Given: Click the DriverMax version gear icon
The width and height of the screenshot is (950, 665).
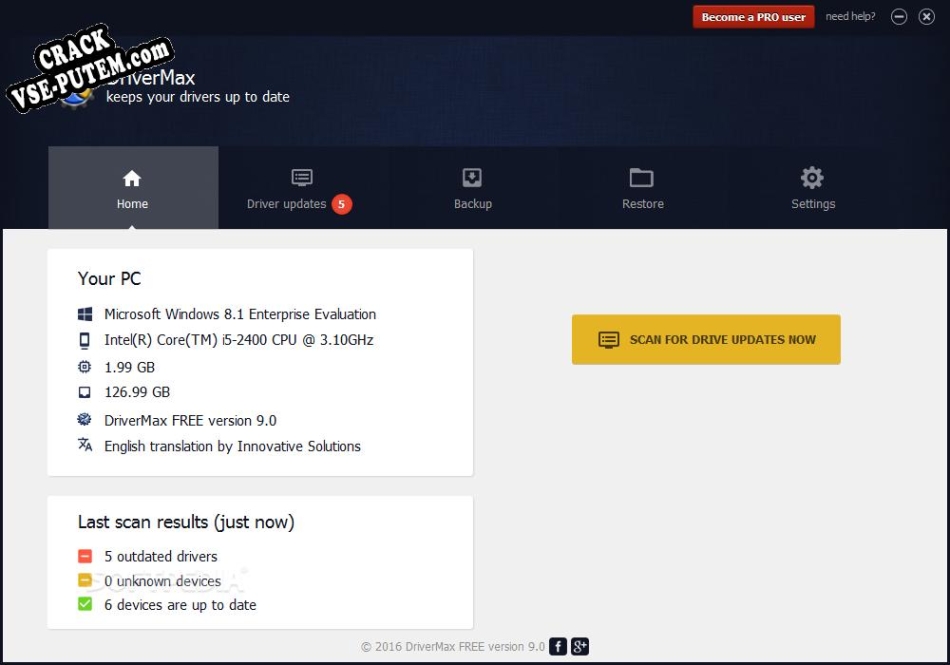Looking at the screenshot, I should click(84, 419).
